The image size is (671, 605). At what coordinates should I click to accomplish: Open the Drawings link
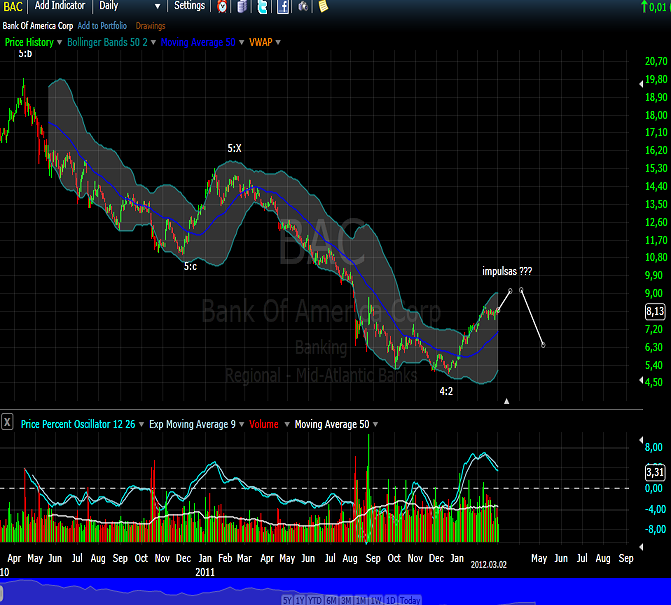(x=150, y=26)
